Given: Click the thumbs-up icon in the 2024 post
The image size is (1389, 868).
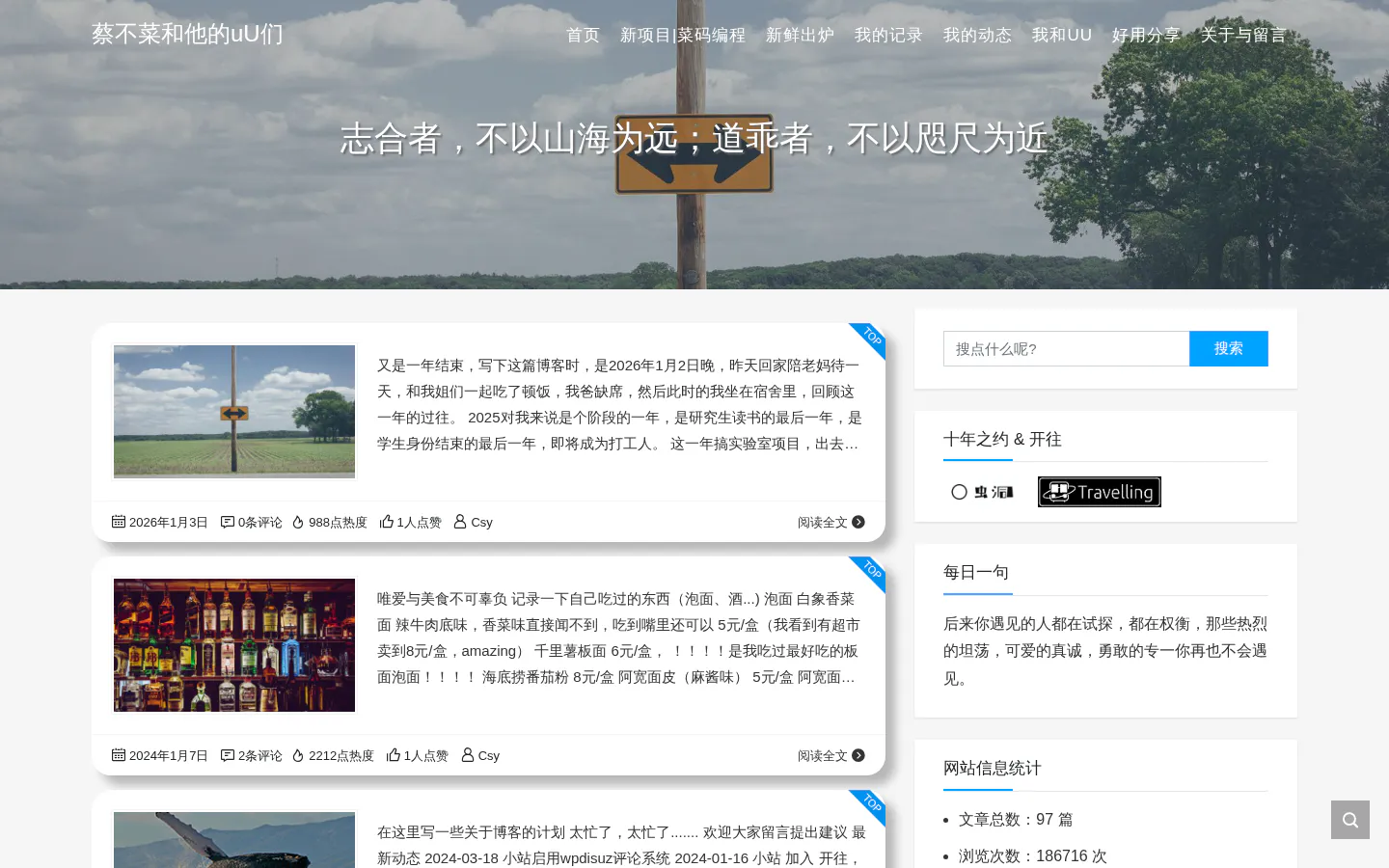Looking at the screenshot, I should pyautogui.click(x=394, y=755).
